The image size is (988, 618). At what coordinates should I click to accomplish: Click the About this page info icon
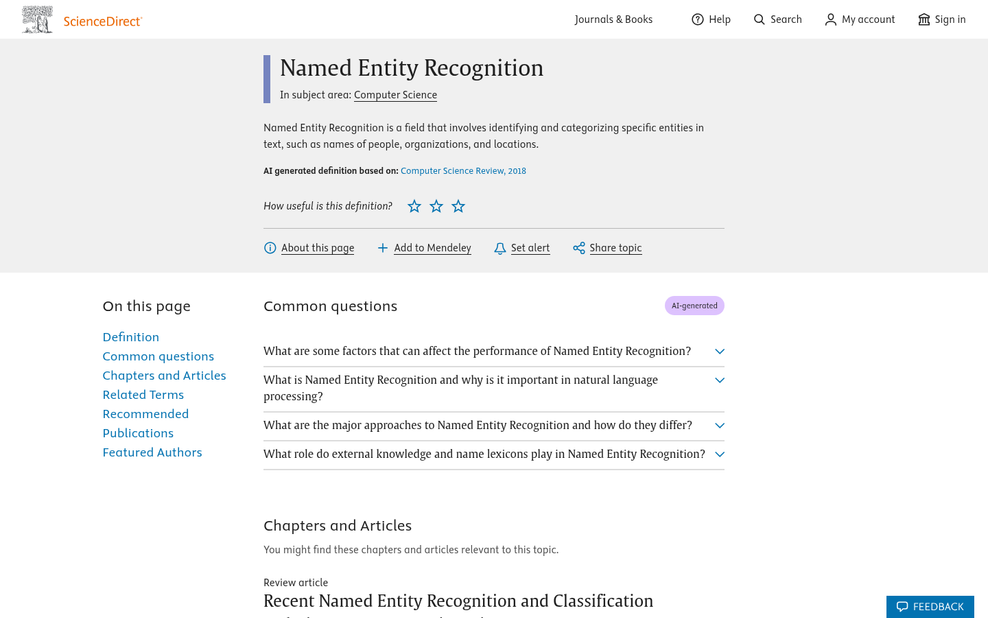[x=270, y=248]
